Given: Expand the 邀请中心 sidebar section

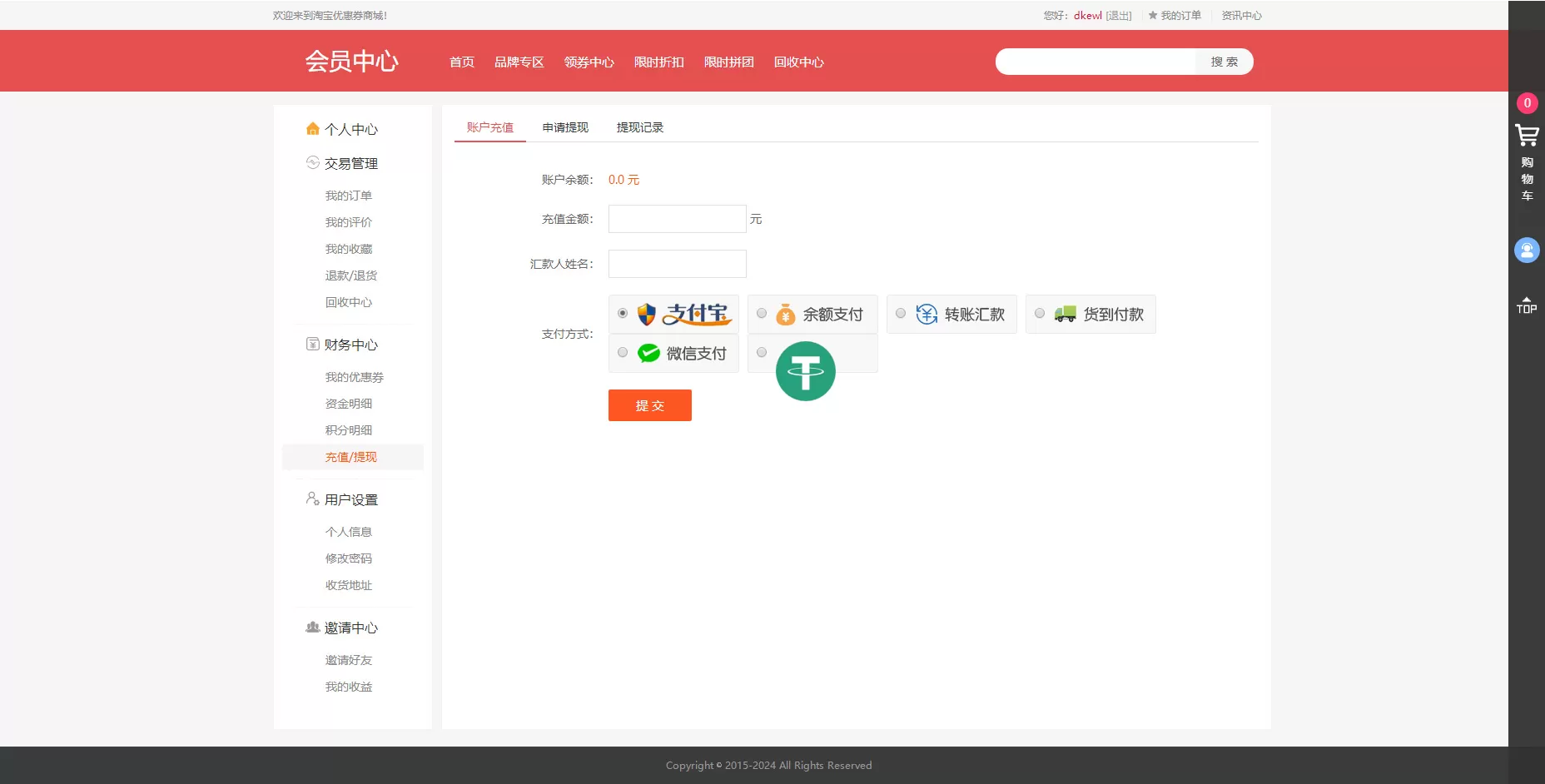Looking at the screenshot, I should pyautogui.click(x=350, y=628).
